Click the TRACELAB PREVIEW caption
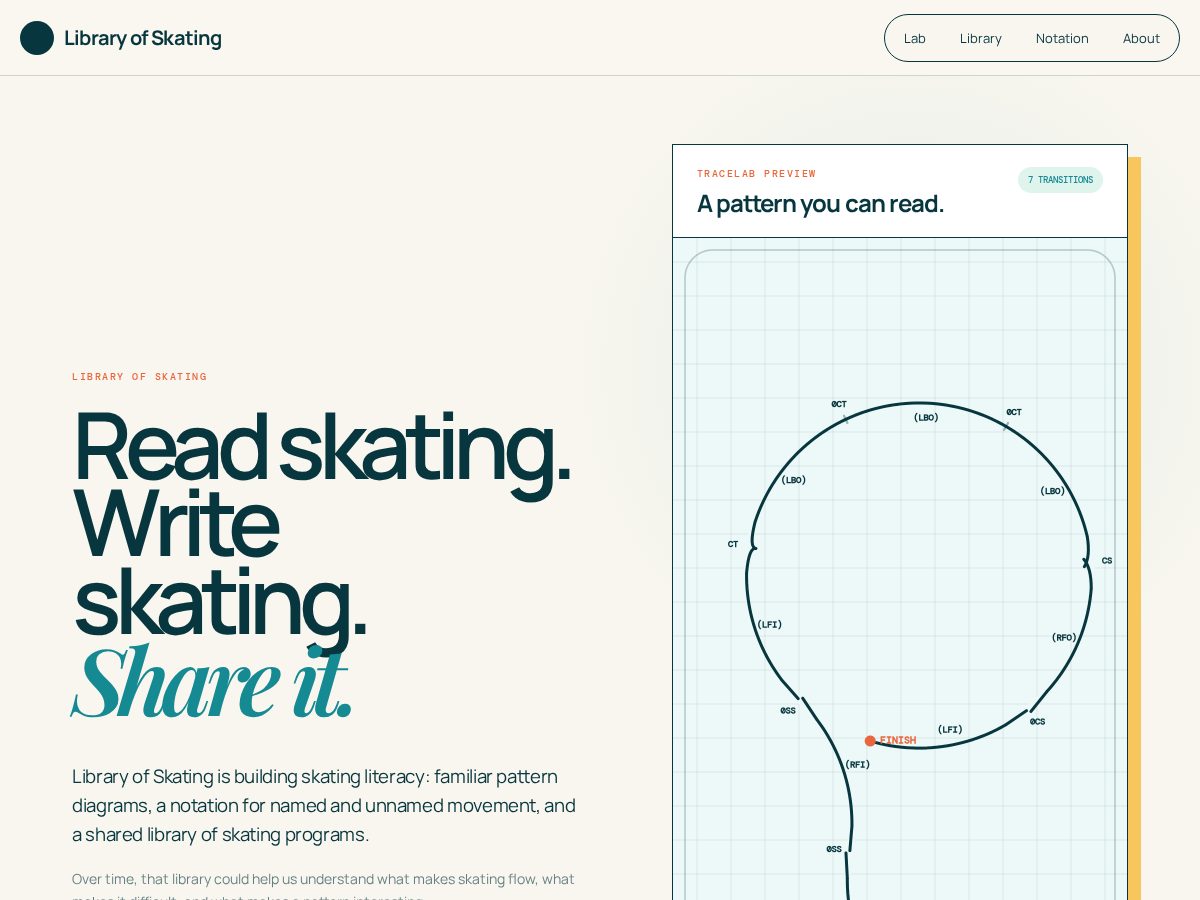 pyautogui.click(x=757, y=173)
